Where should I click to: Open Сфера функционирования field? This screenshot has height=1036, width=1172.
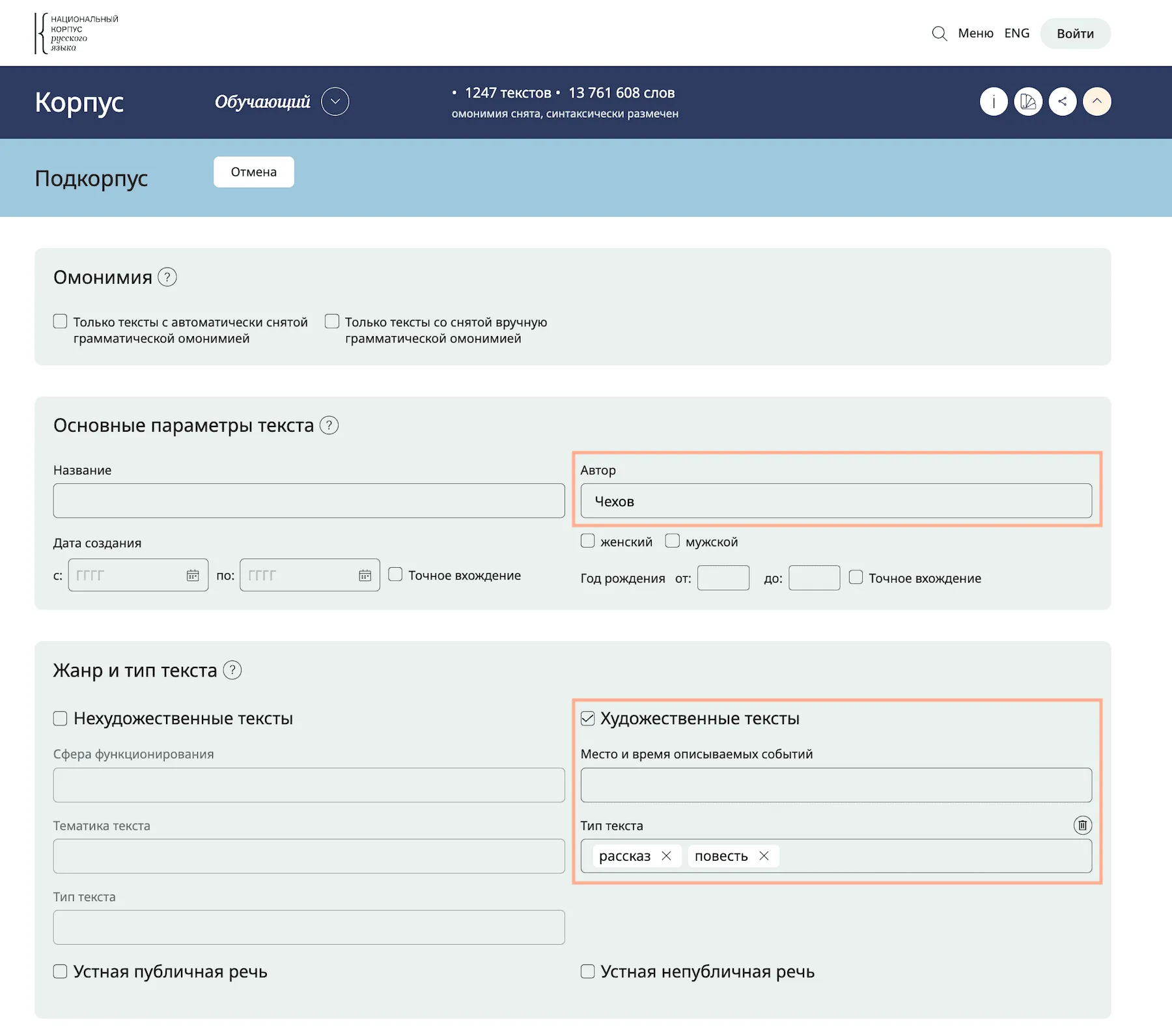[309, 785]
